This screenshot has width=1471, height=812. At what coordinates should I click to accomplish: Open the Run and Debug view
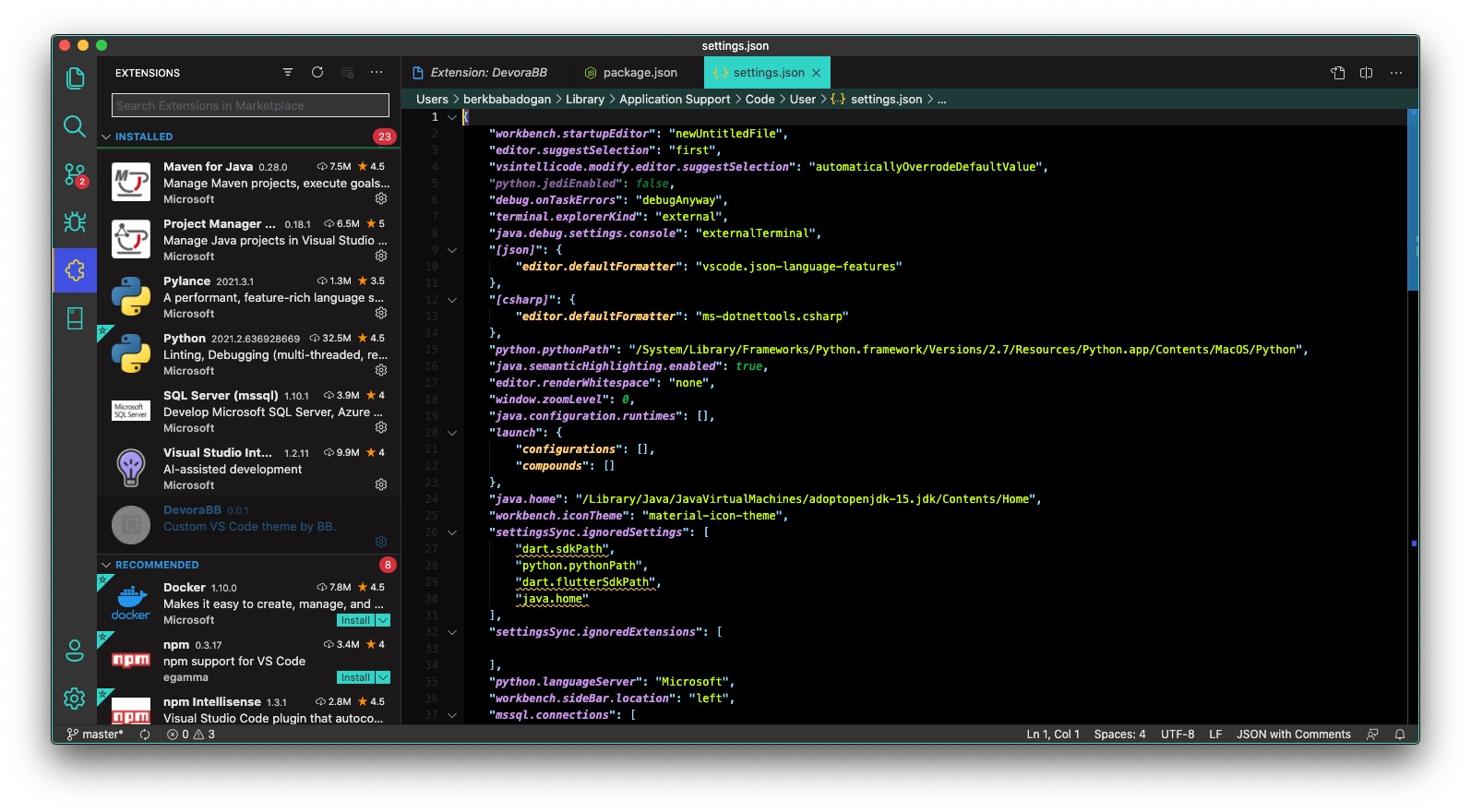point(75,221)
